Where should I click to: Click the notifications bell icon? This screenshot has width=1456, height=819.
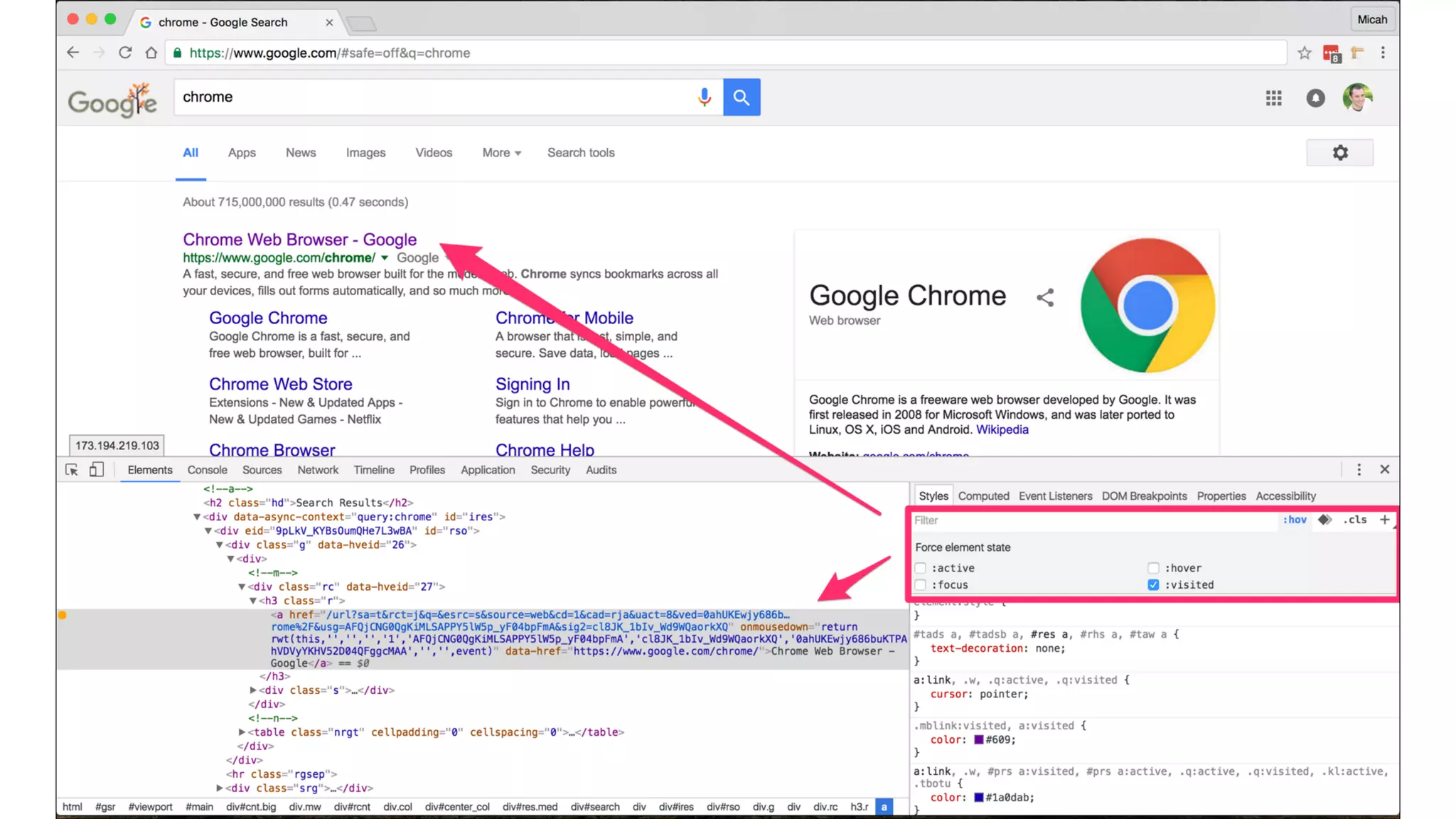click(x=1315, y=98)
